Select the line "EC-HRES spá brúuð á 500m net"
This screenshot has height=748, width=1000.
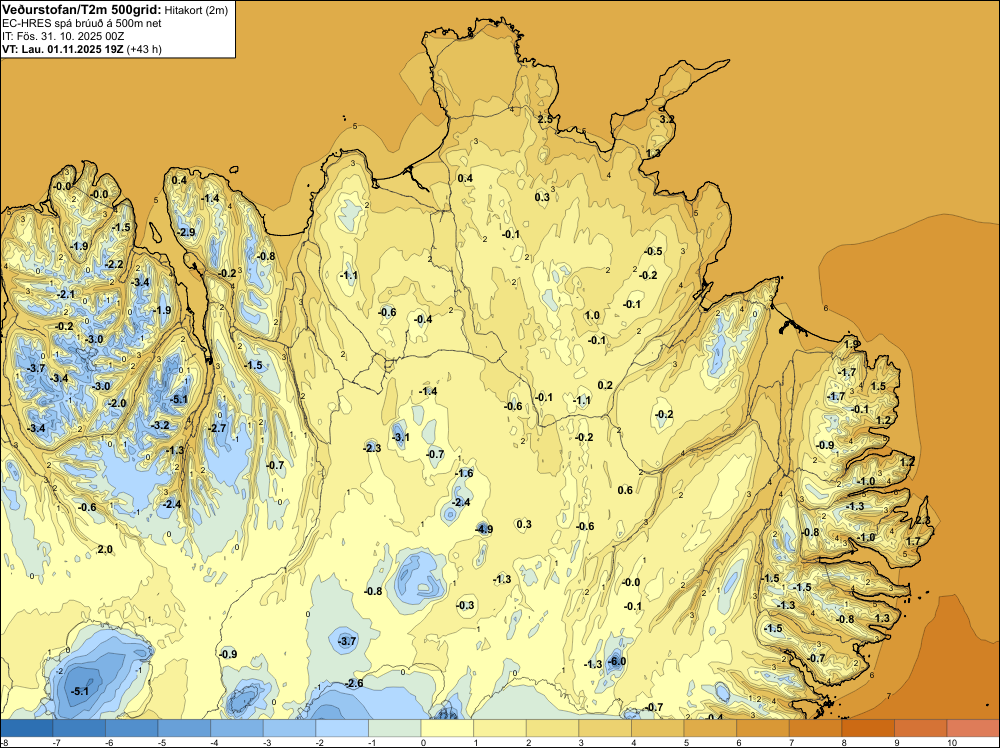pyautogui.click(x=82, y=23)
